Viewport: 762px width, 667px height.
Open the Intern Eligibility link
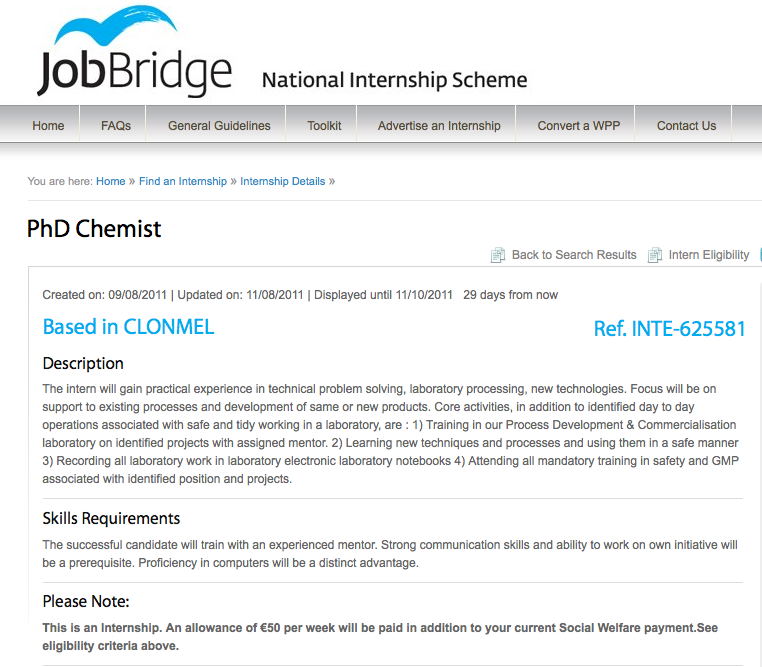coord(709,255)
